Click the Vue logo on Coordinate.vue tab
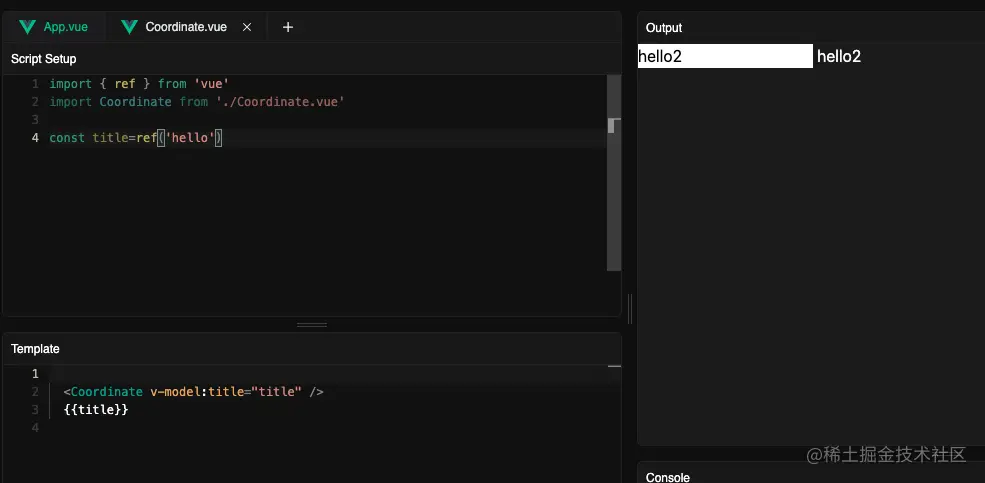Image resolution: width=985 pixels, height=483 pixels. (129, 27)
